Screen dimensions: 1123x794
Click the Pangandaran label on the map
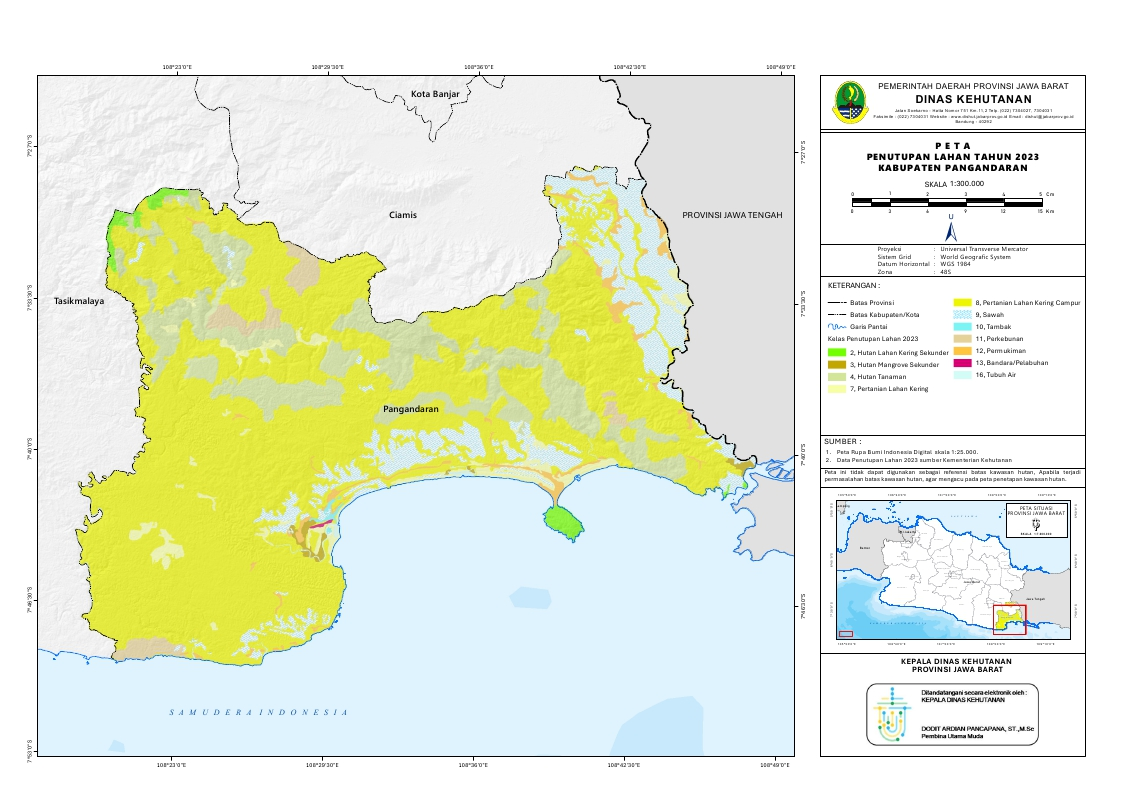pos(413,410)
